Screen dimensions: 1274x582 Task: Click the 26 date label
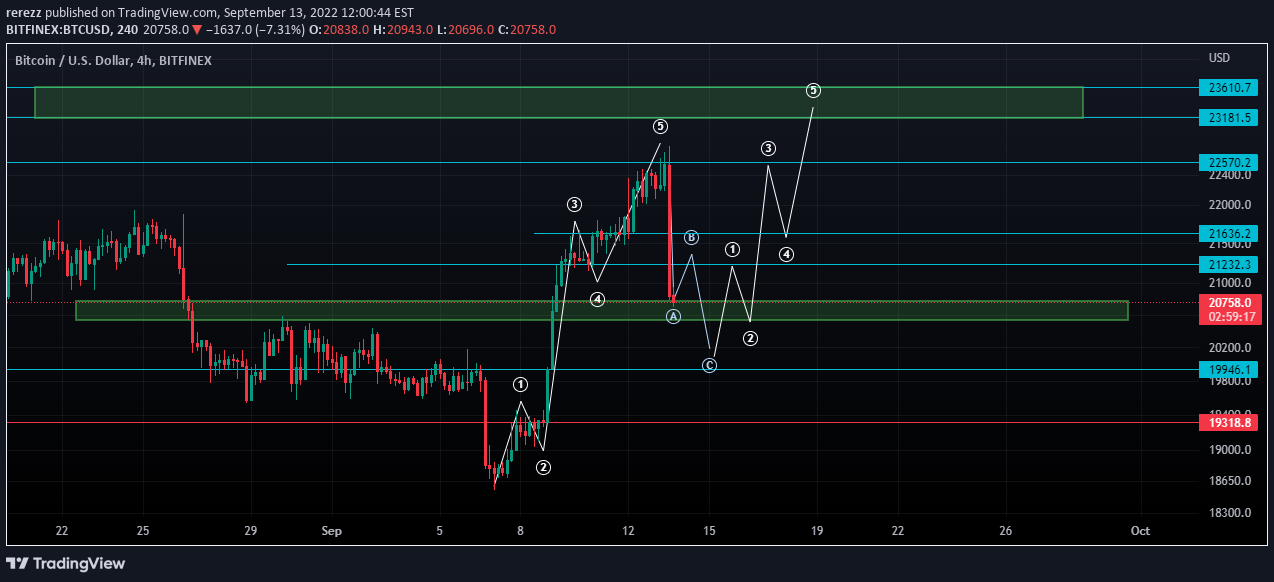pos(1006,531)
